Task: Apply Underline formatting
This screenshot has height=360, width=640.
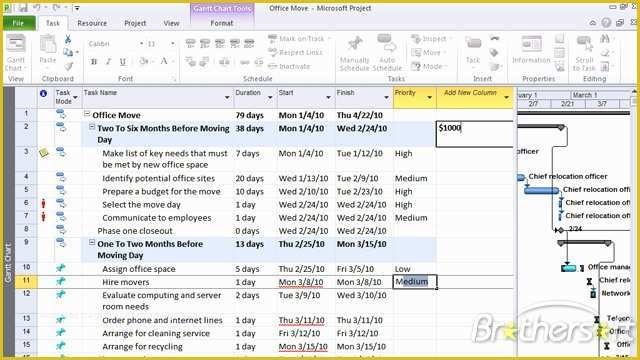Action: [123, 62]
